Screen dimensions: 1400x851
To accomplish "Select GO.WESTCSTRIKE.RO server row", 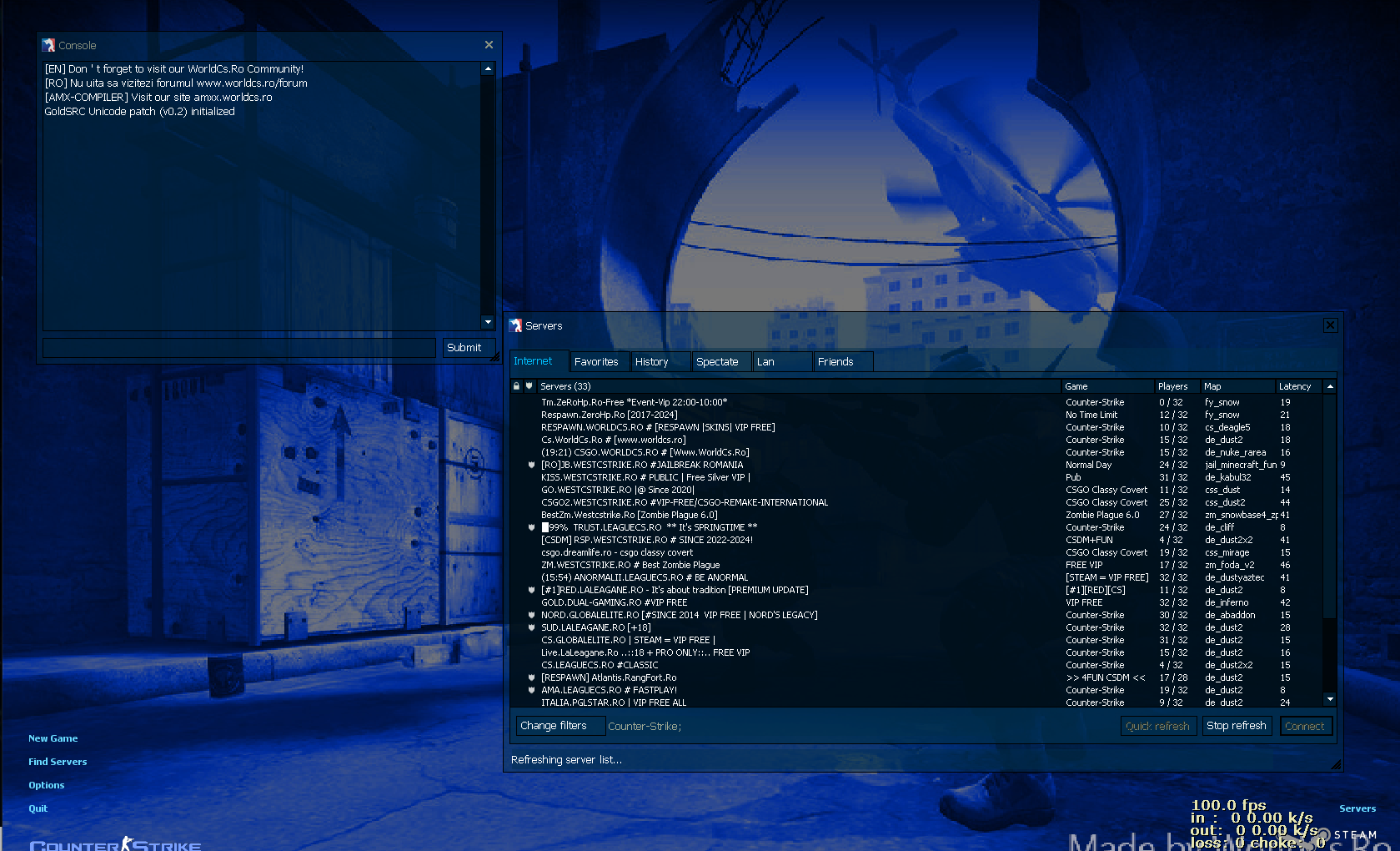I will (x=916, y=490).
